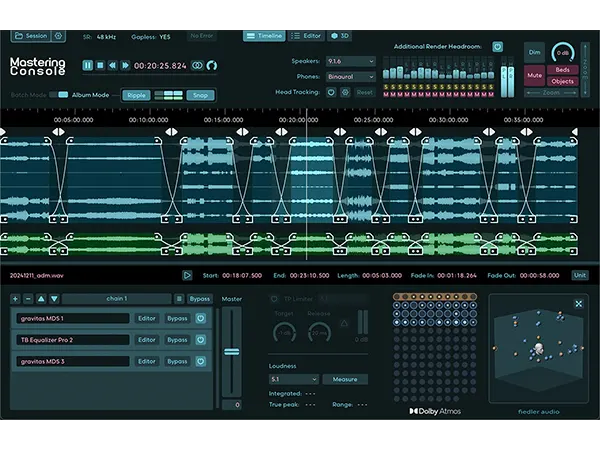
Task: Click the red Mute monitor button
Action: coord(535,75)
